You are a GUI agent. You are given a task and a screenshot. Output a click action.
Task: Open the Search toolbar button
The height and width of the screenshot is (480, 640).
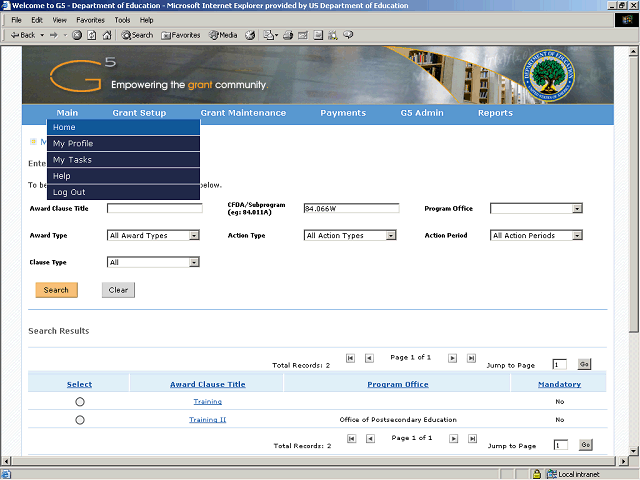point(137,35)
